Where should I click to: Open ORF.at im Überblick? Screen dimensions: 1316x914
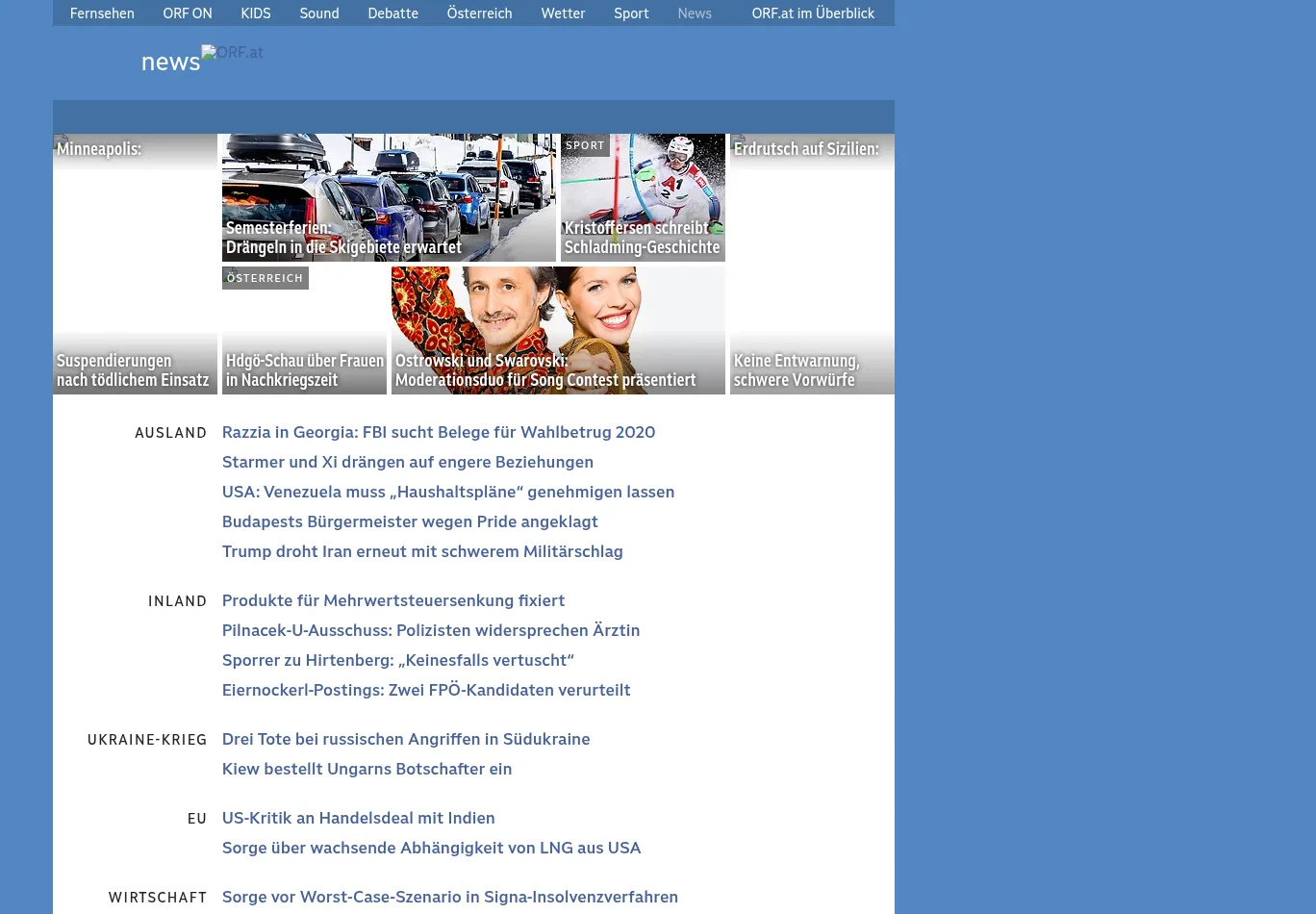click(x=813, y=13)
